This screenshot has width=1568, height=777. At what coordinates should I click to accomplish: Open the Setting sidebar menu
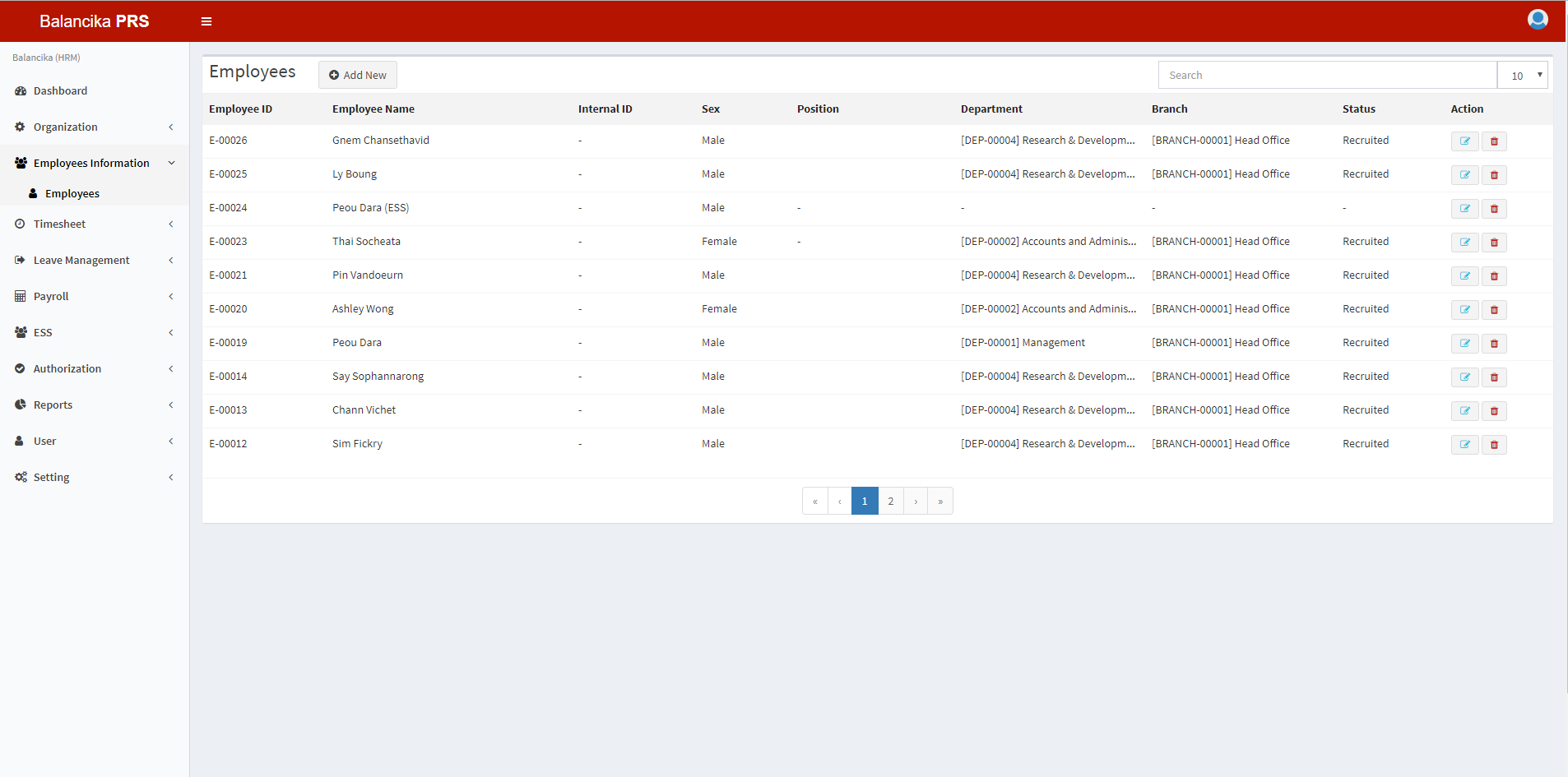pos(95,477)
